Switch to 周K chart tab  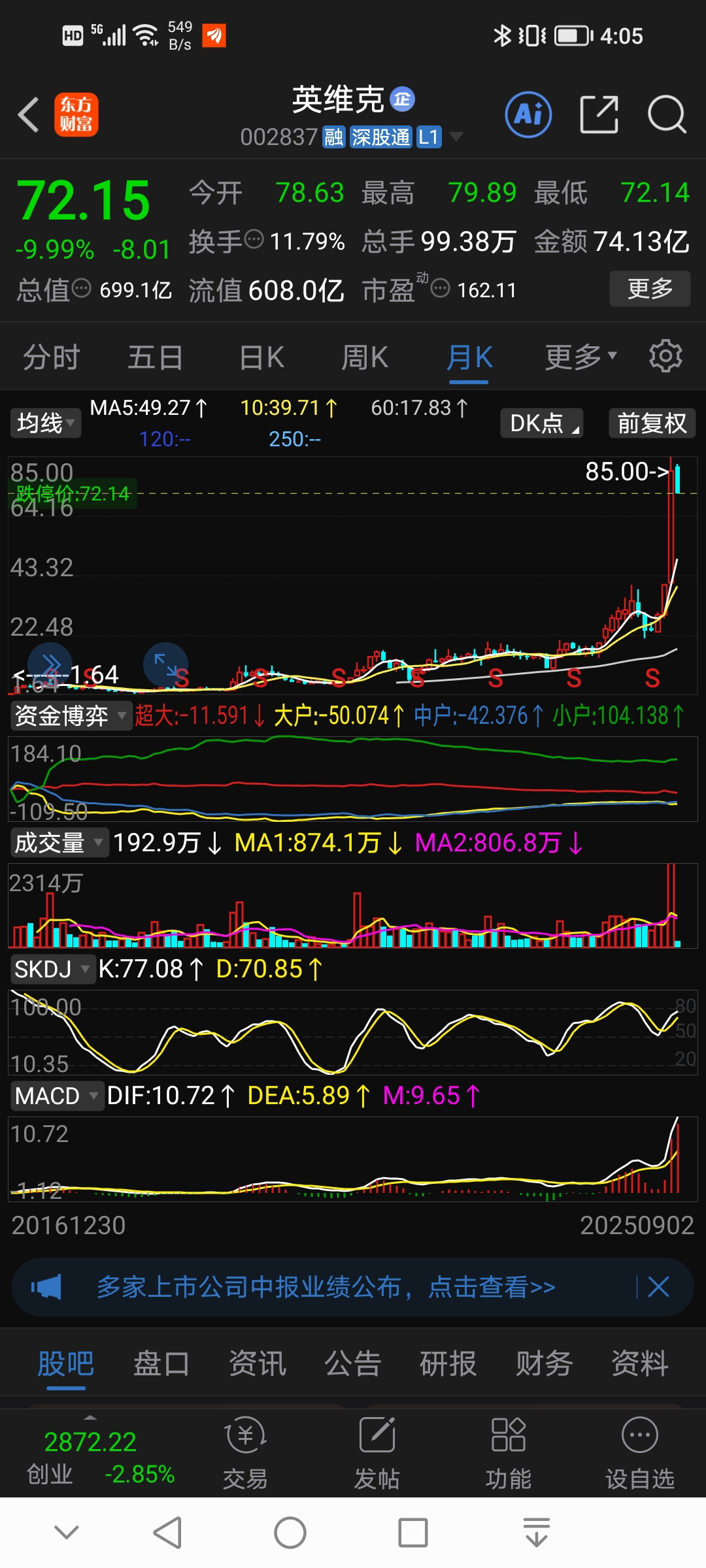(365, 357)
